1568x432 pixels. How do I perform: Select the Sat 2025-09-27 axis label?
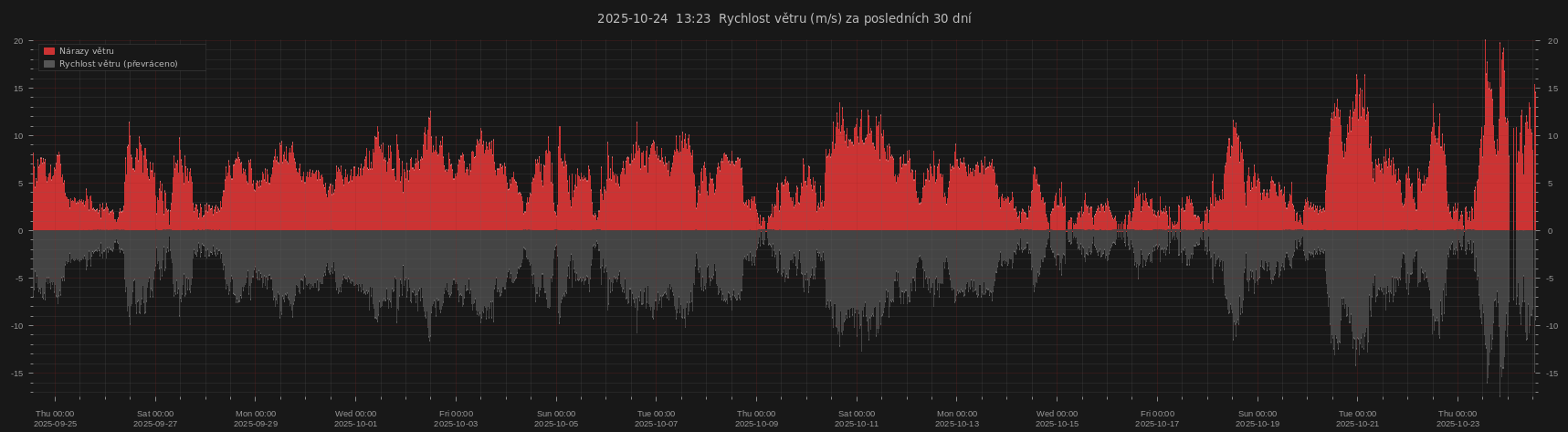[155, 418]
